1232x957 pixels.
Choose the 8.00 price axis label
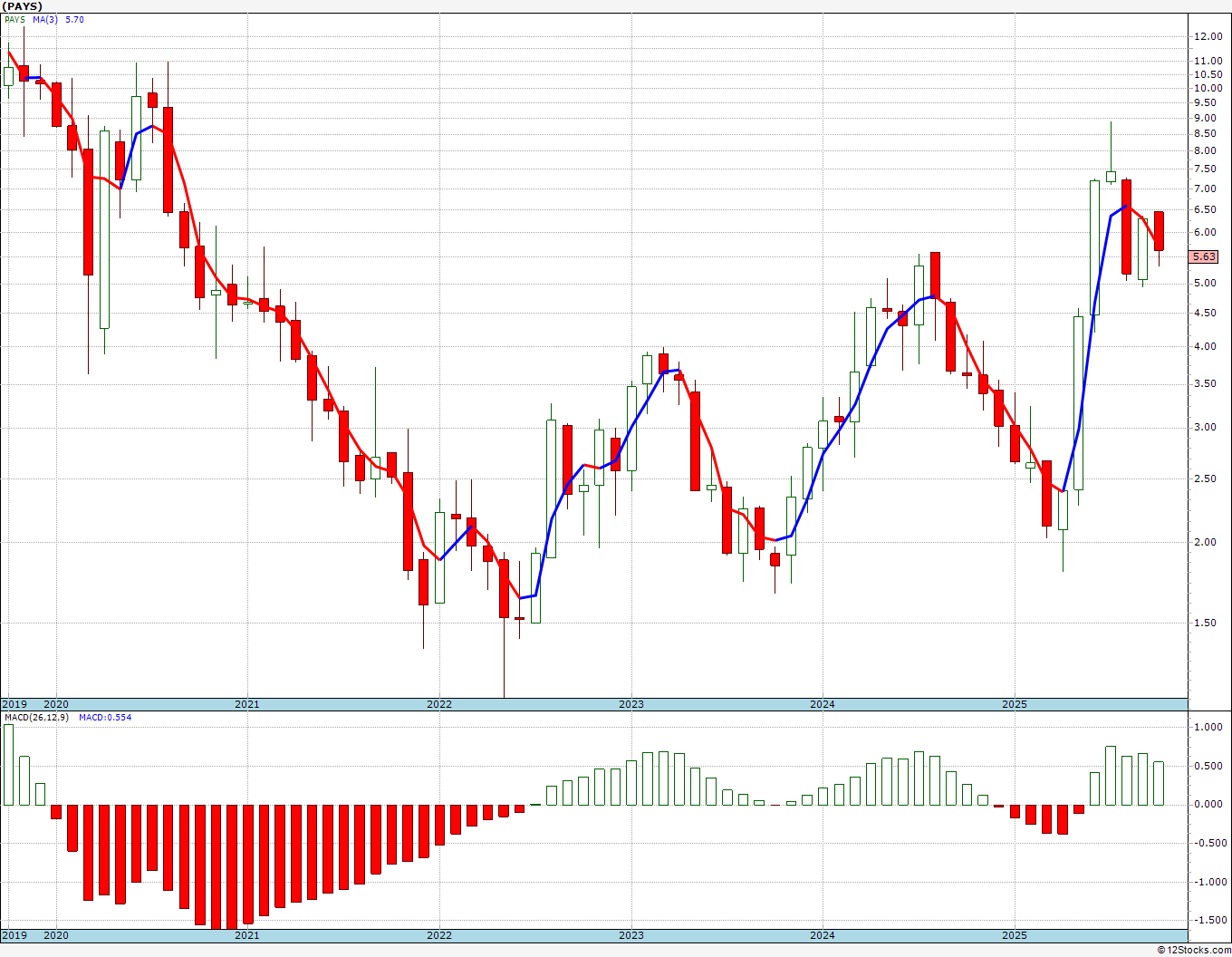1205,150
